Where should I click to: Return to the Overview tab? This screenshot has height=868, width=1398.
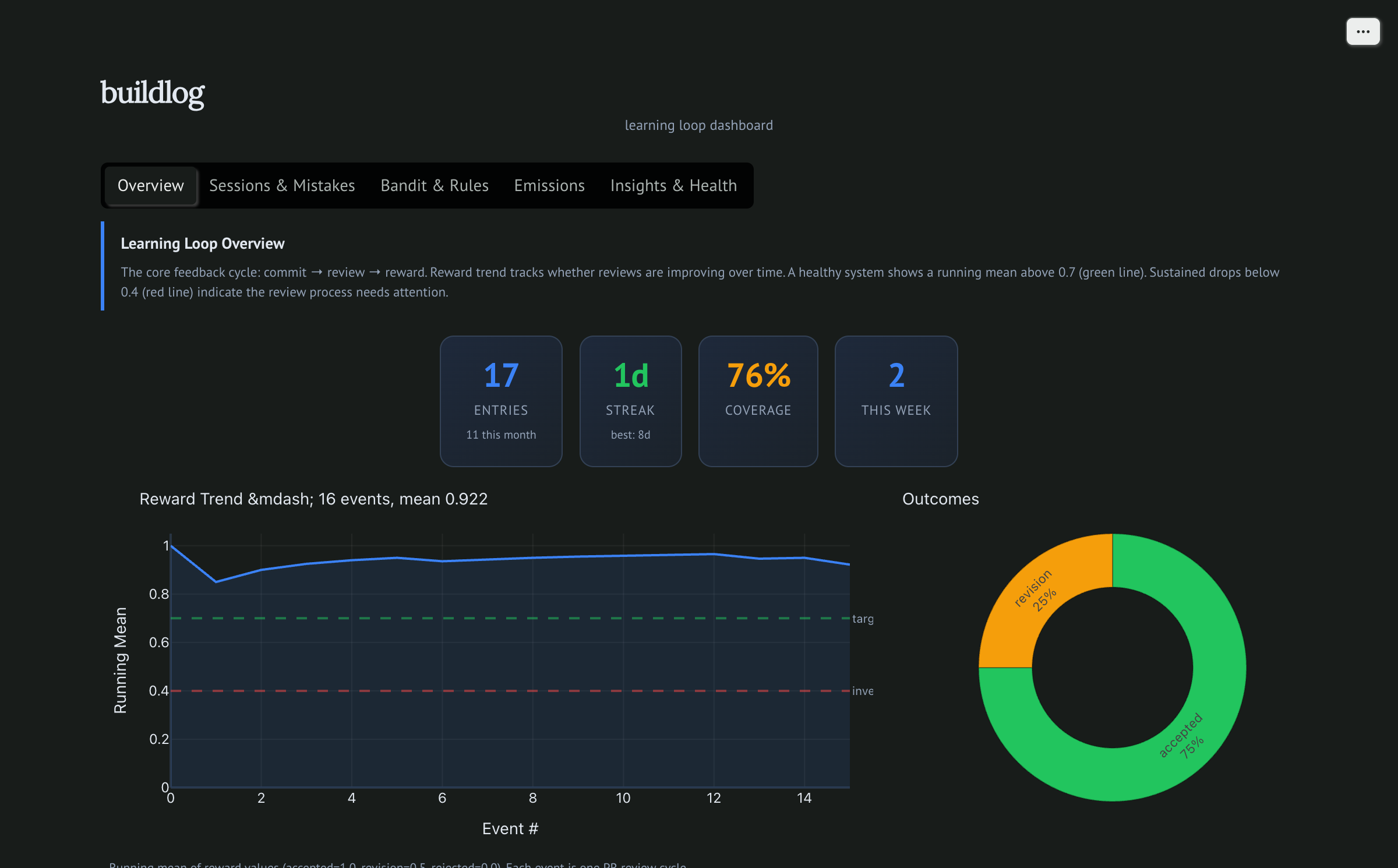150,185
